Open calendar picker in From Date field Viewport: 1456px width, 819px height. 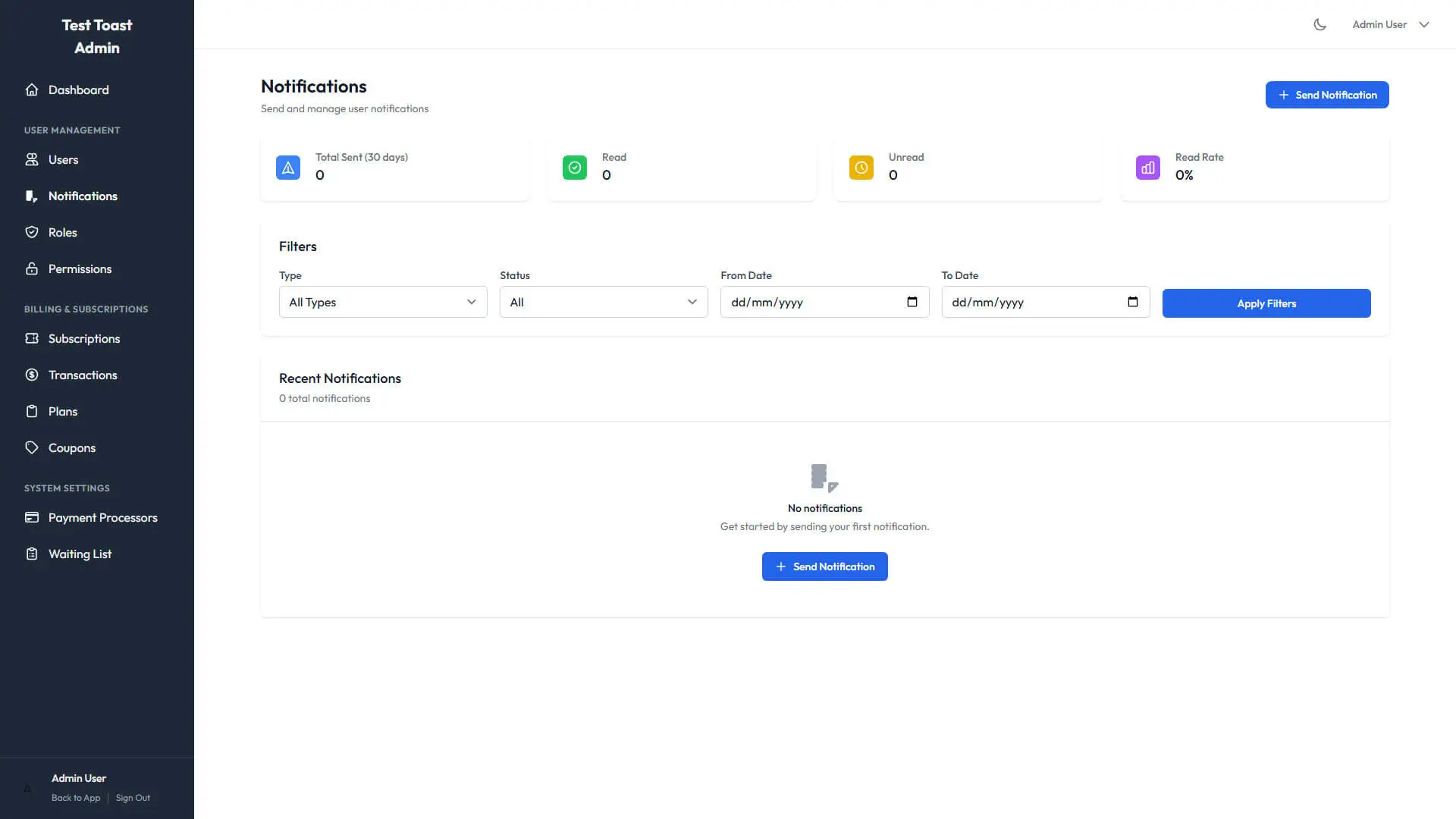912,302
